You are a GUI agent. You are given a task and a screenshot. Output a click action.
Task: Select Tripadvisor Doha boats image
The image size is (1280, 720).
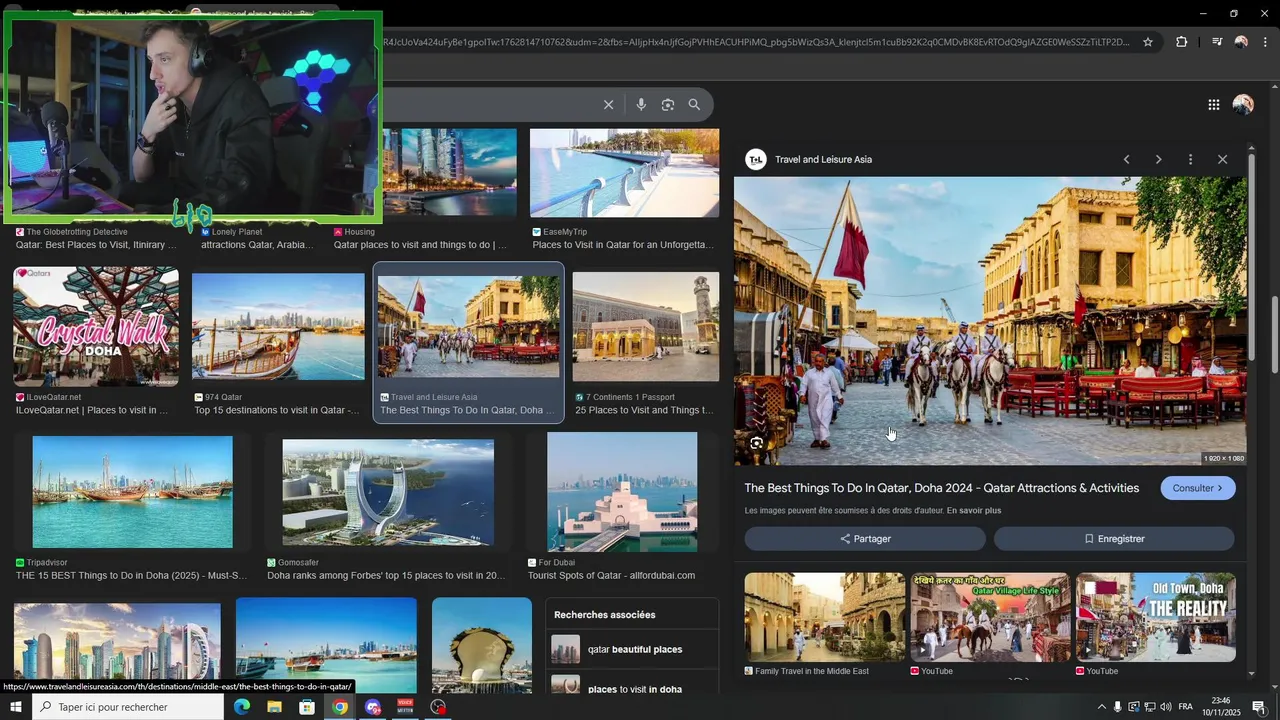132,492
